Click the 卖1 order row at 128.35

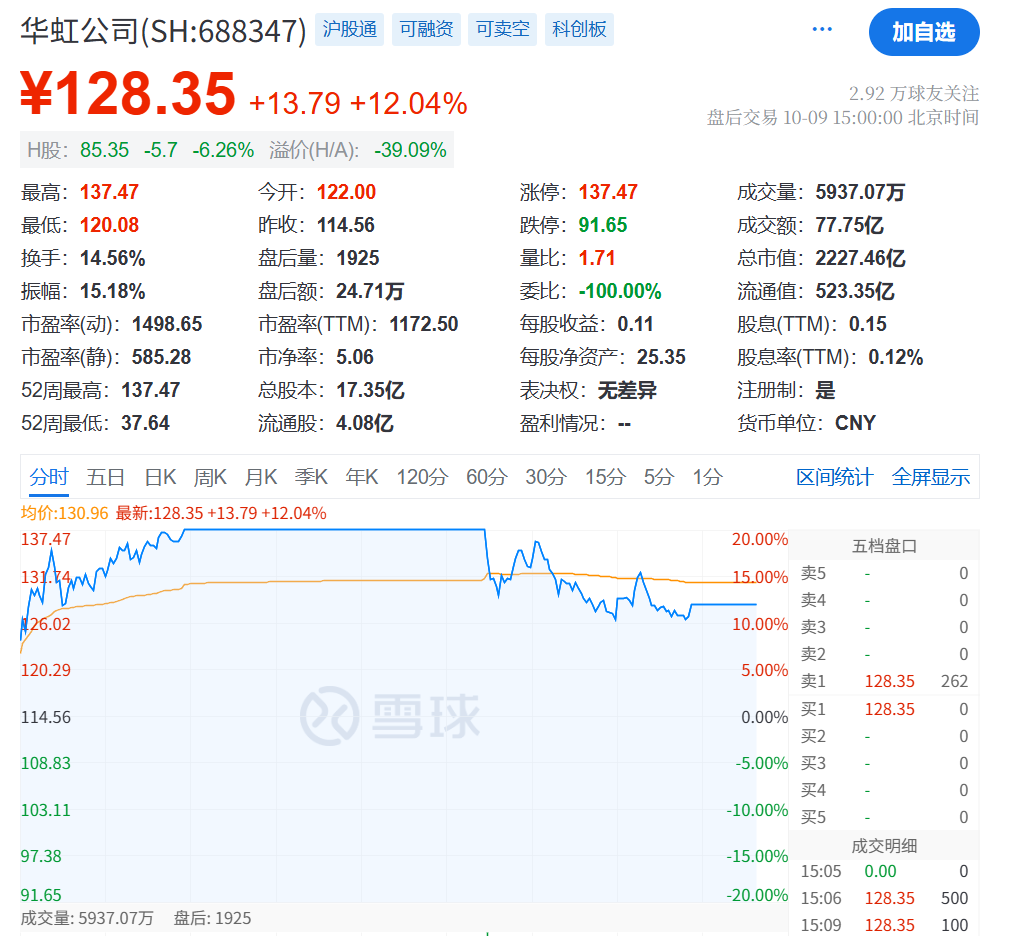tap(884, 682)
